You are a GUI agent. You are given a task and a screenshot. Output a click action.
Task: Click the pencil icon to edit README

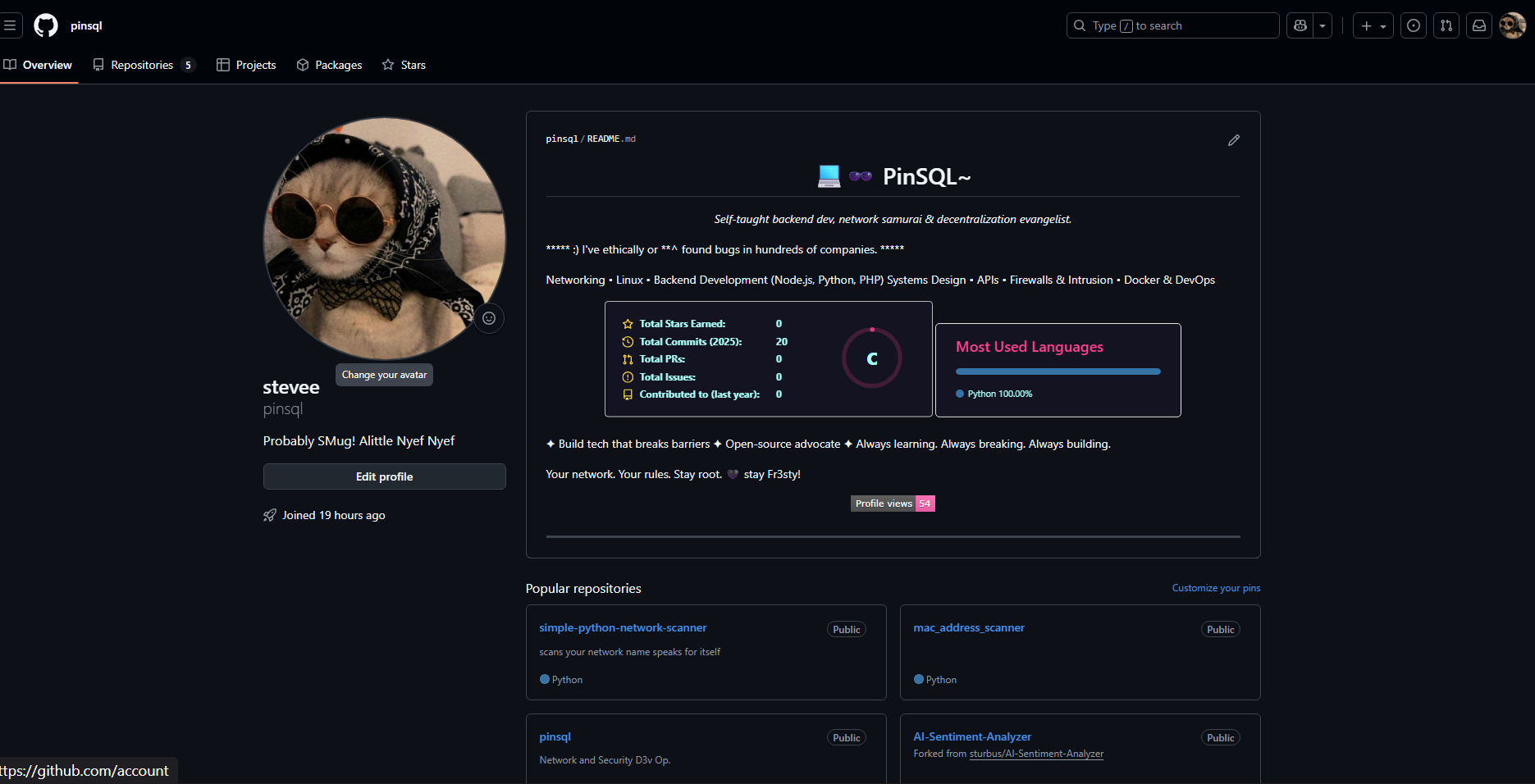[x=1233, y=140]
